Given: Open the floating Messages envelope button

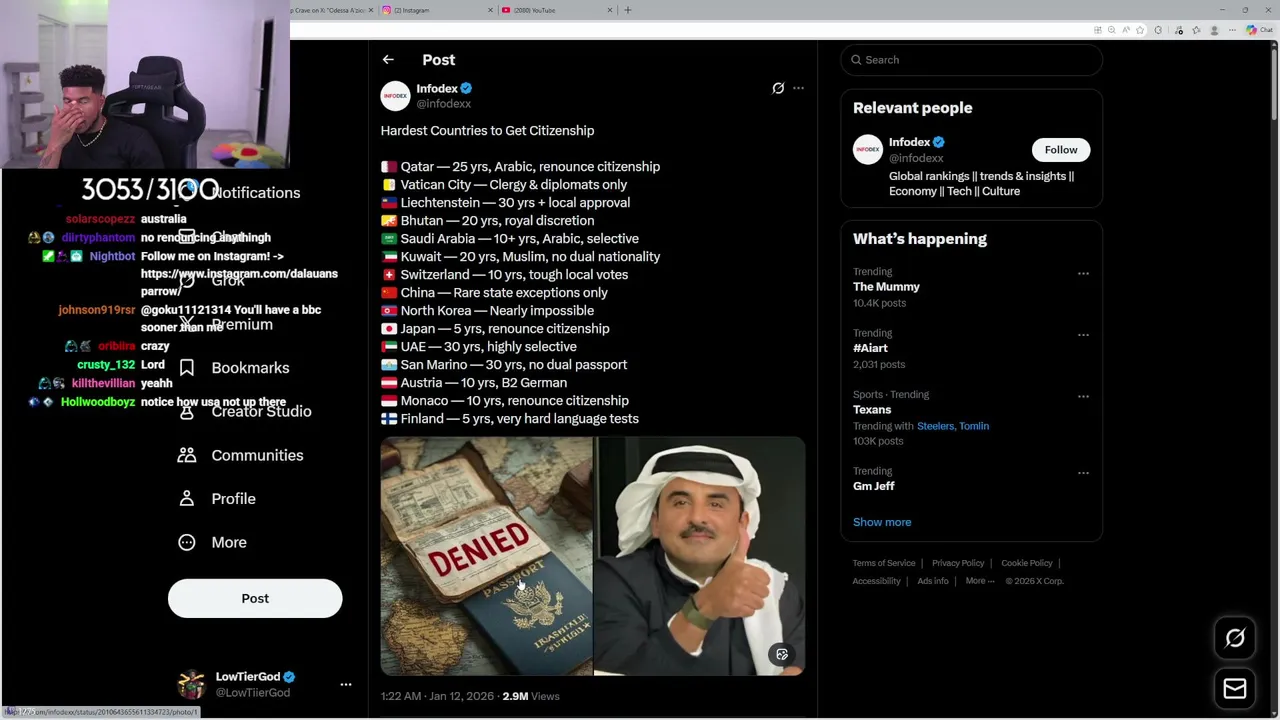Looking at the screenshot, I should tap(1235, 688).
